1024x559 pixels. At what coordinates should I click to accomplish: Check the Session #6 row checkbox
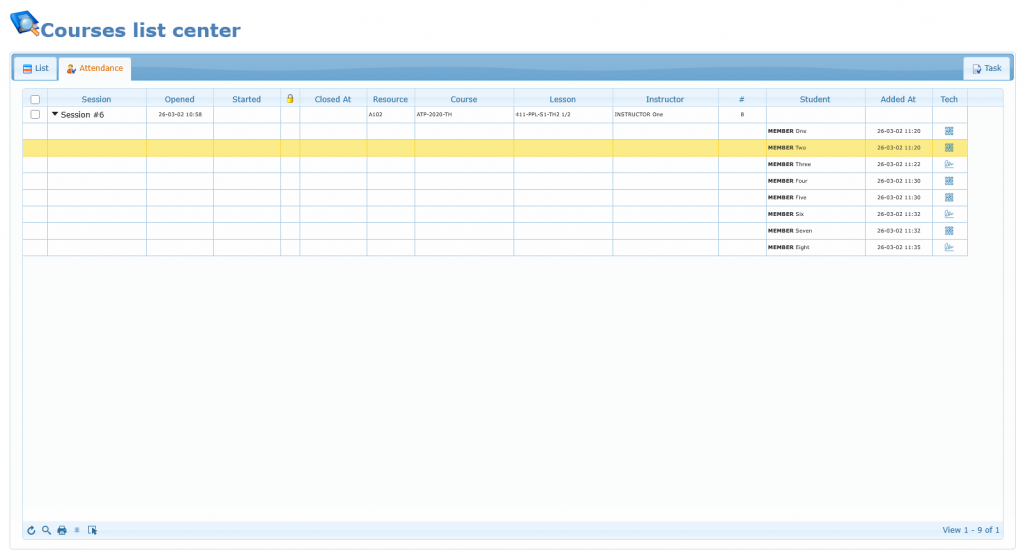click(x=35, y=115)
